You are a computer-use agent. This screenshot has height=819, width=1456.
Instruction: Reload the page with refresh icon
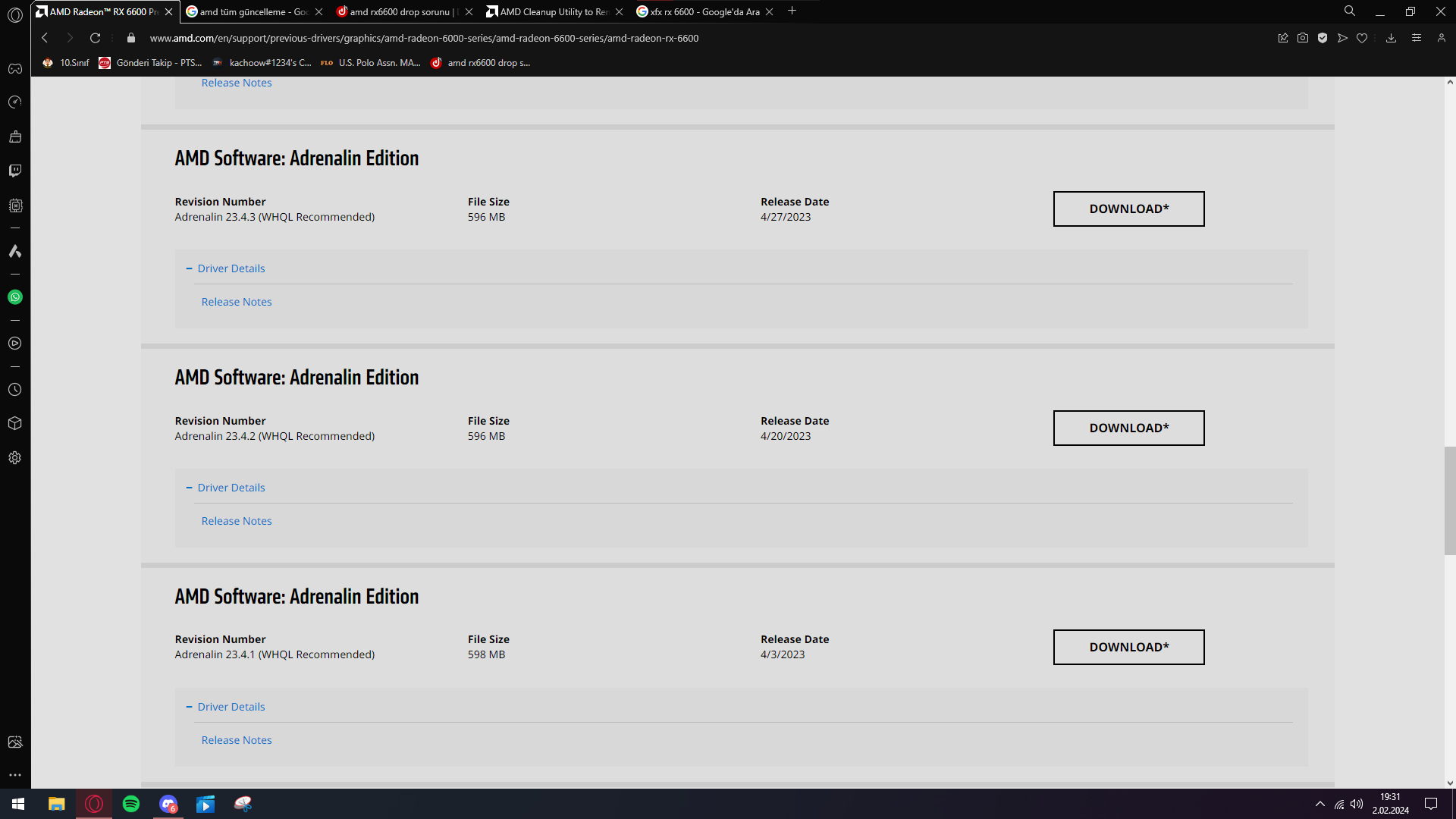point(95,38)
